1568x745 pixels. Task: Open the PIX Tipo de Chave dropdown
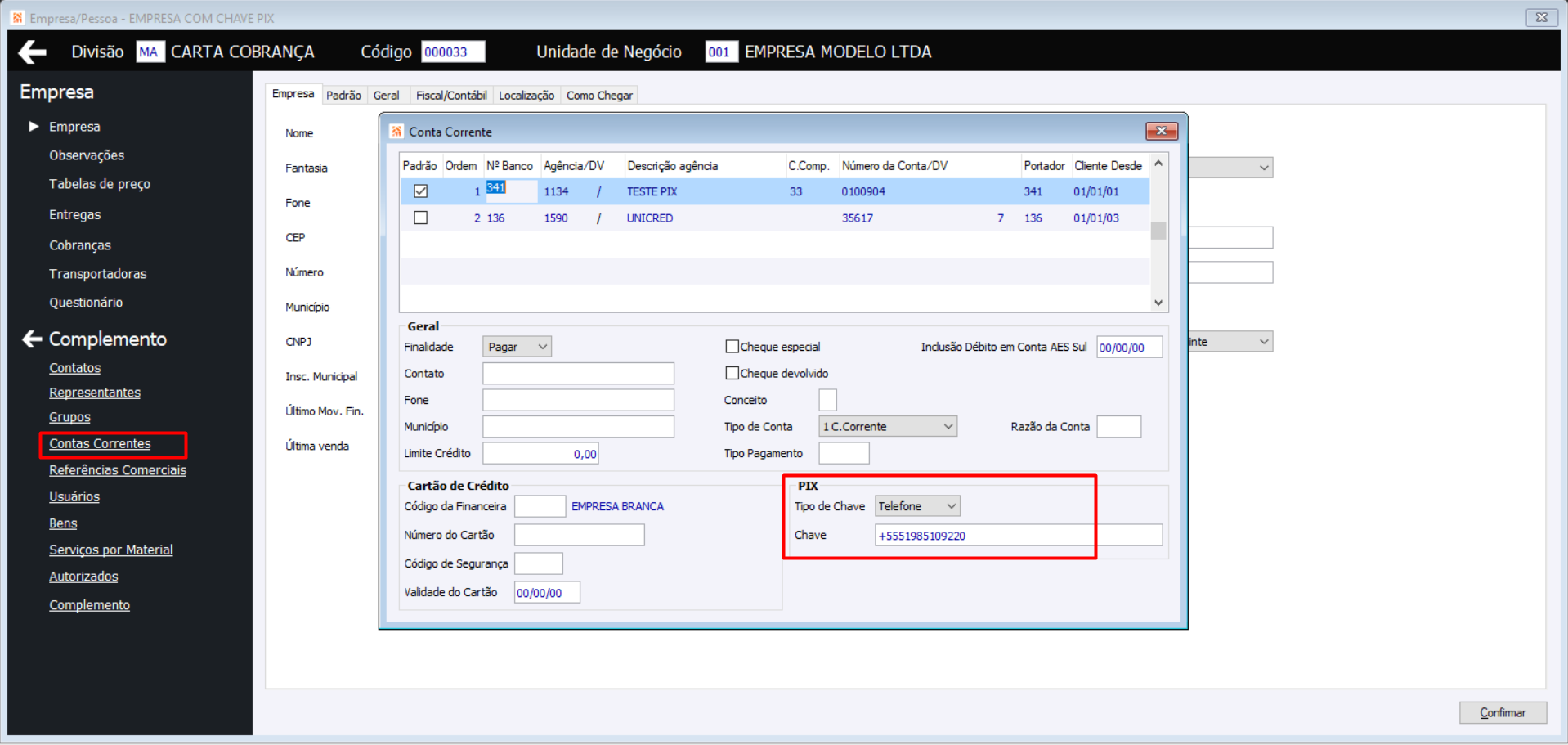click(917, 506)
